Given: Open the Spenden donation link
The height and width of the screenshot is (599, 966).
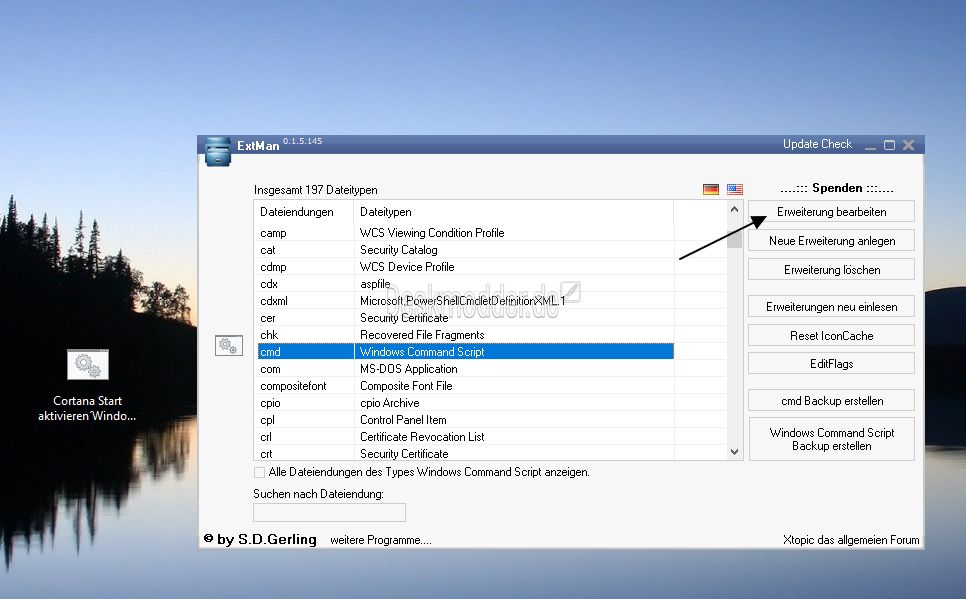Looking at the screenshot, I should pyautogui.click(x=837, y=188).
